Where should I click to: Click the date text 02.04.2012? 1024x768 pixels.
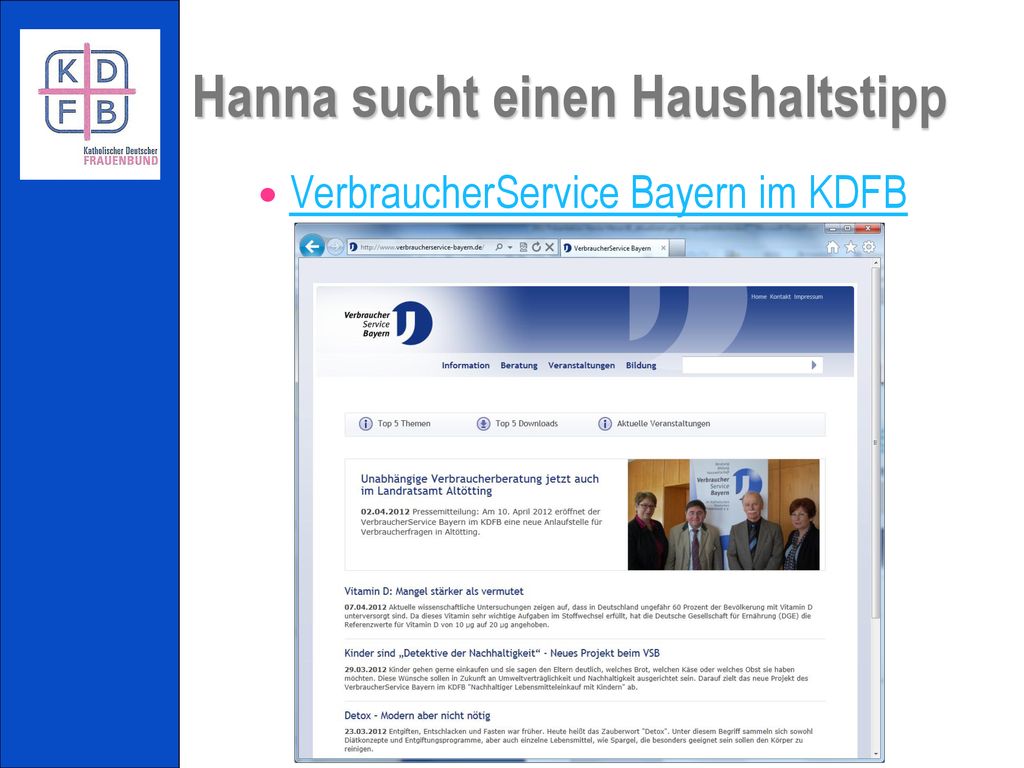[385, 511]
